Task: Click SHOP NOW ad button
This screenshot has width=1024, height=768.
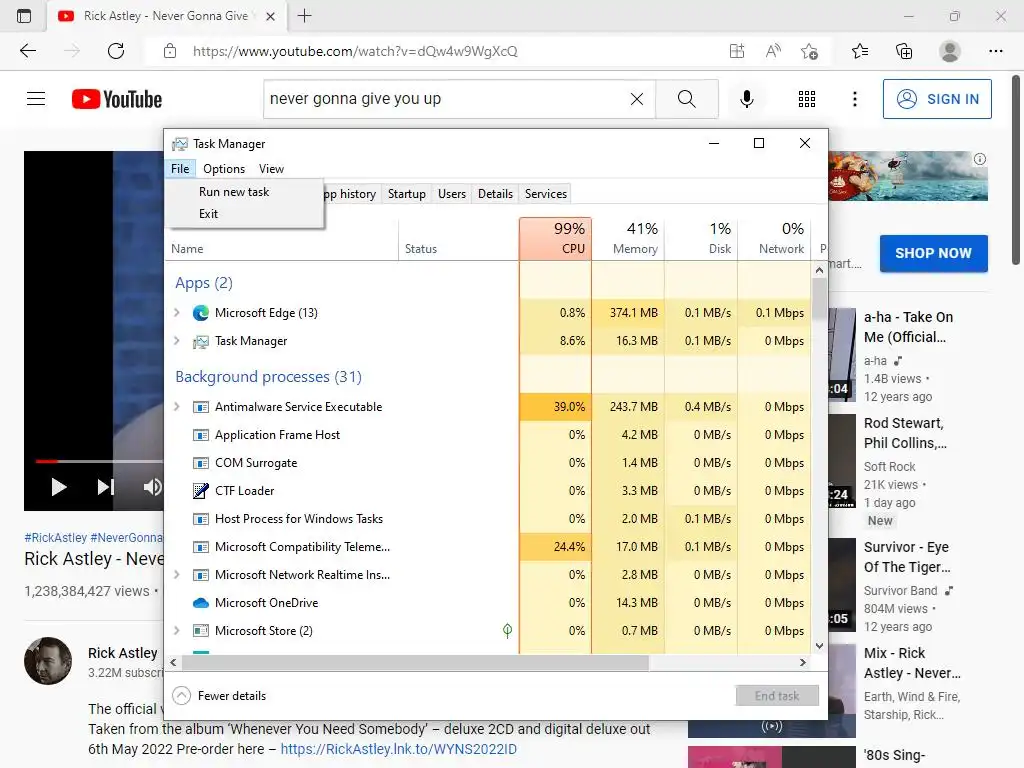Action: coord(933,253)
